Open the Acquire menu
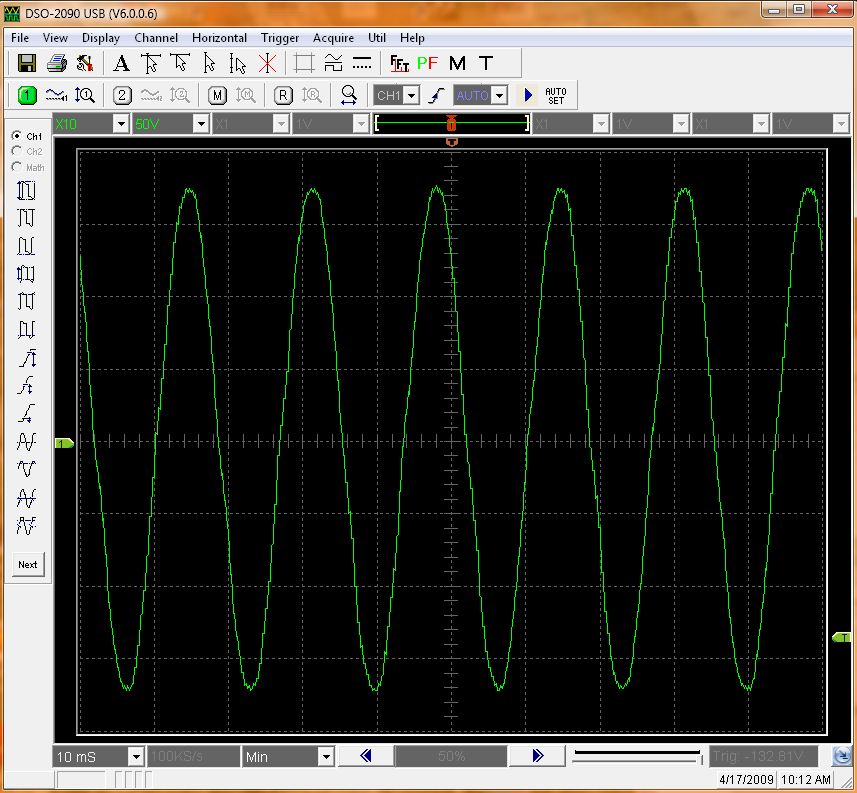Viewport: 857px width, 793px height. click(x=333, y=38)
